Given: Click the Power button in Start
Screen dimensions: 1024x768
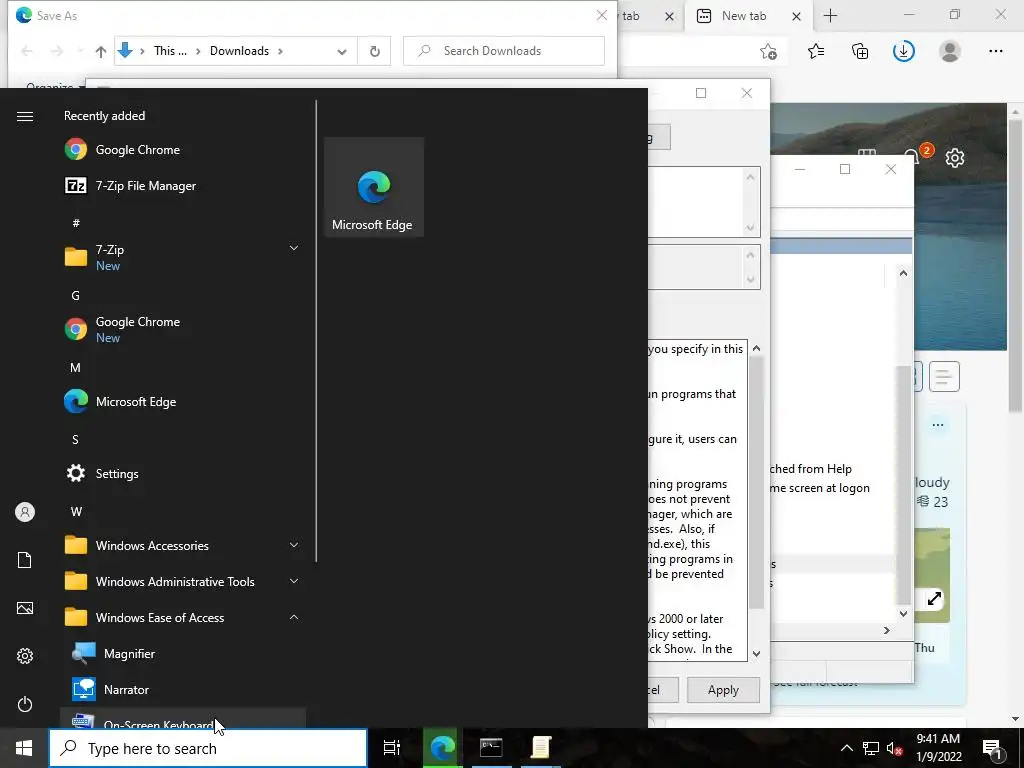Looking at the screenshot, I should [x=25, y=704].
